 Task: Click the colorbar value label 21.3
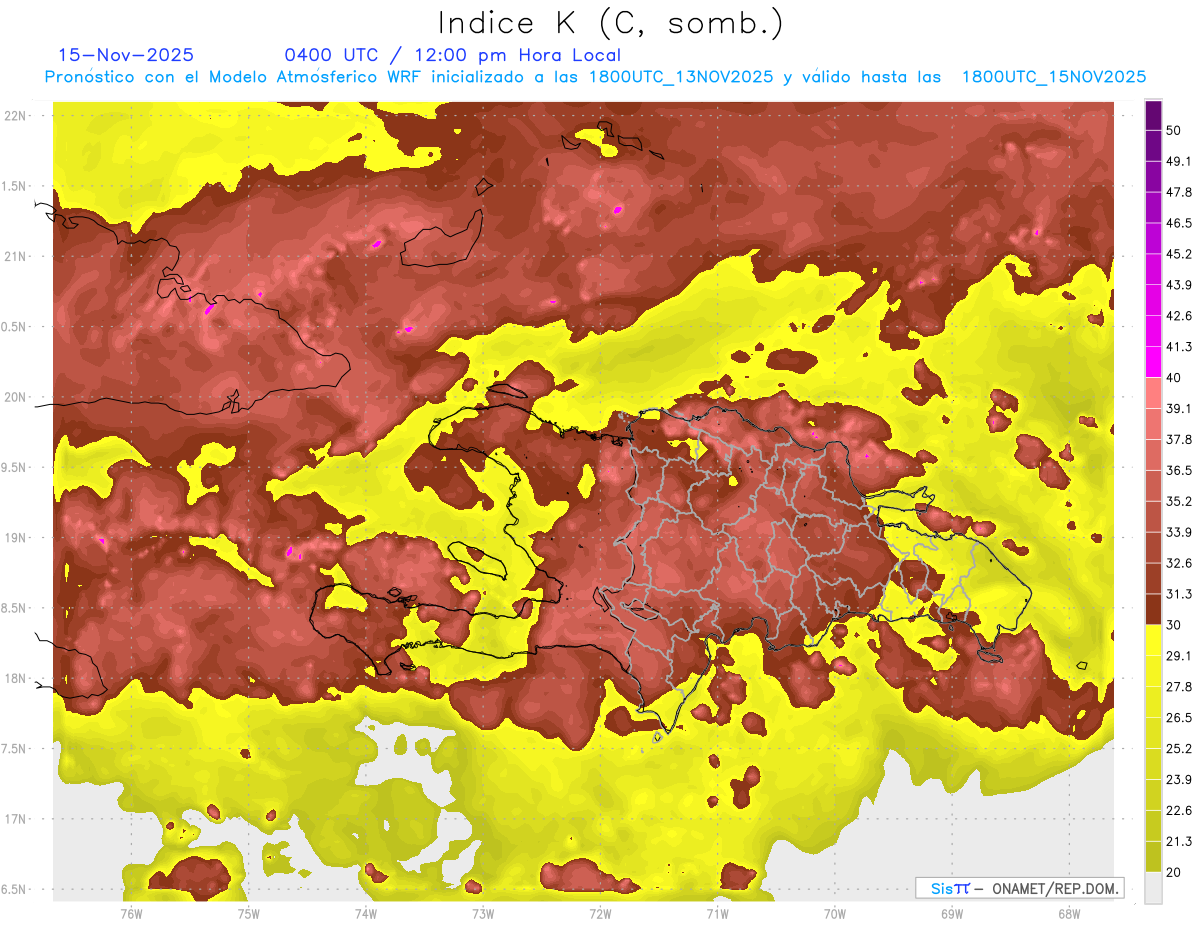coord(1178,842)
